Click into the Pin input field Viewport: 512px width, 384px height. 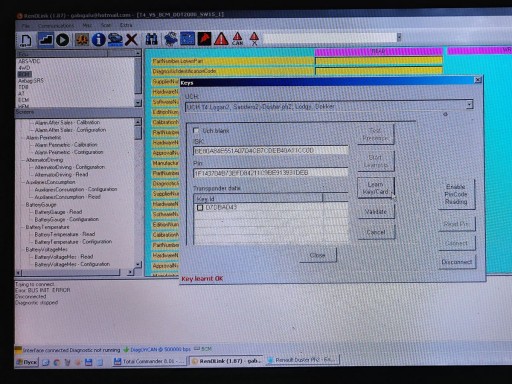point(271,173)
